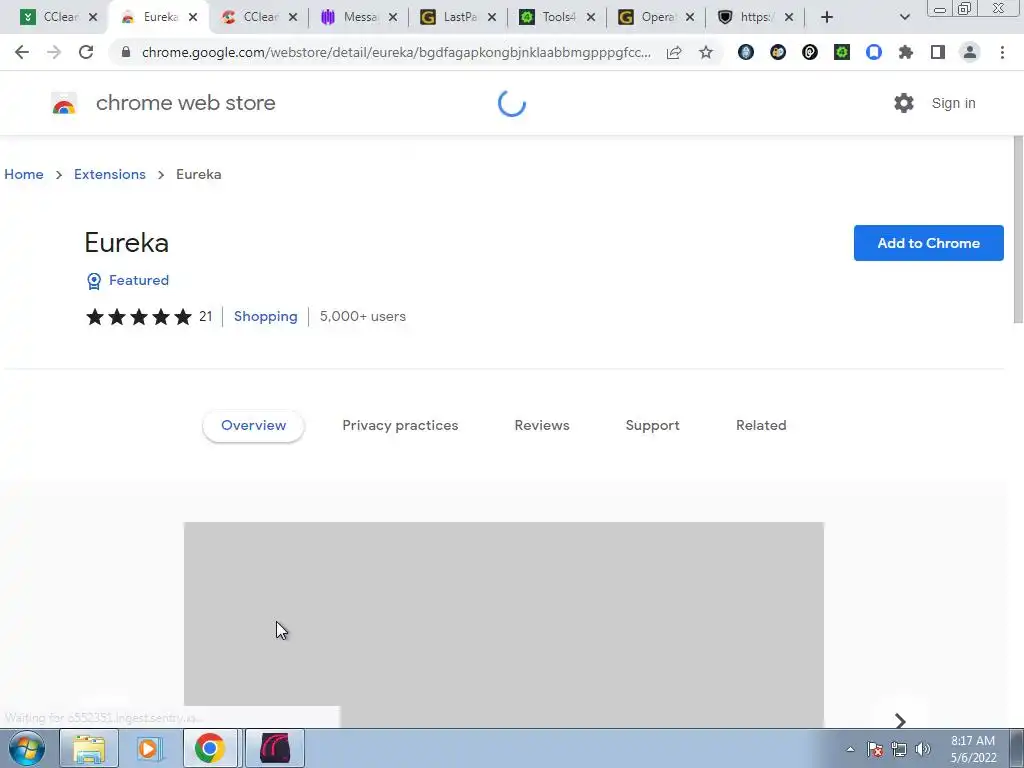Open the Support tab
Viewport: 1024px width, 768px height.
pos(652,425)
